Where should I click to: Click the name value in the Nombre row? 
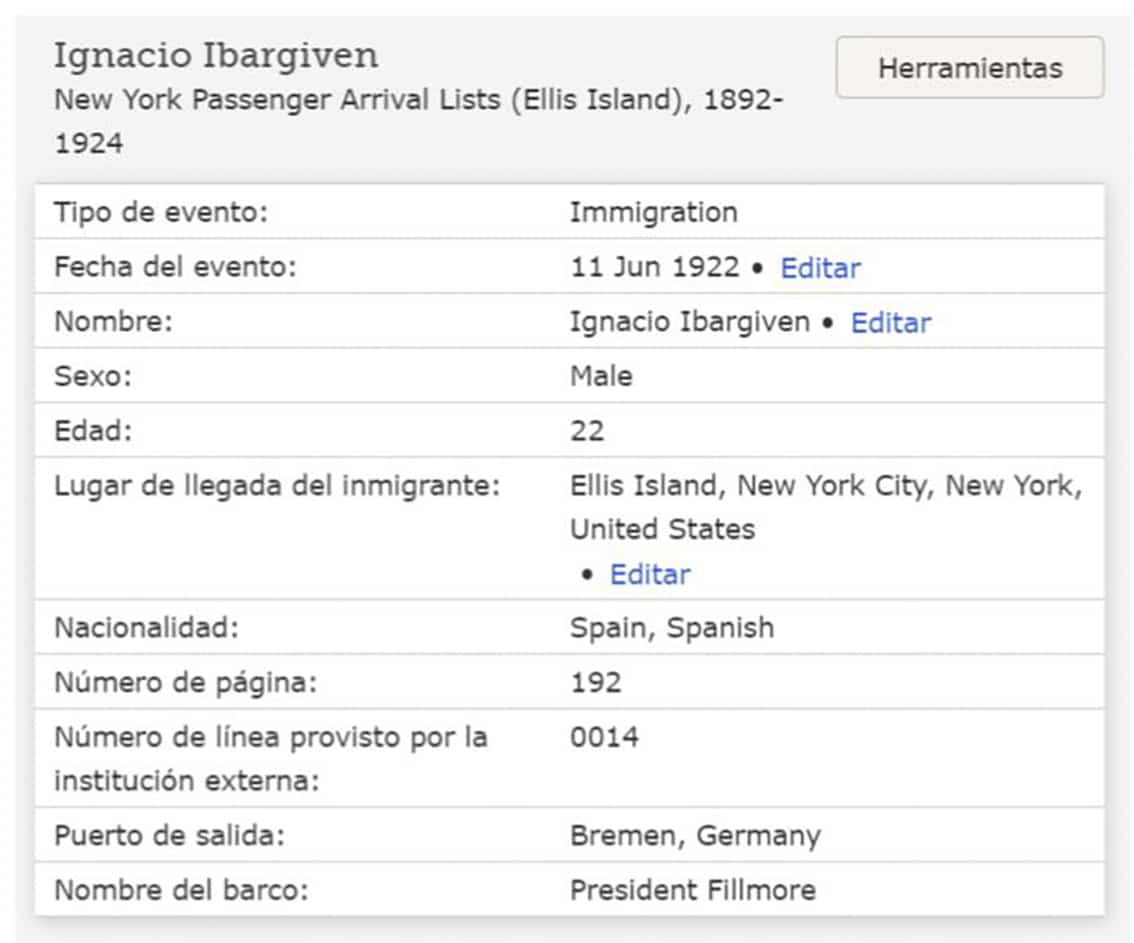click(x=689, y=323)
